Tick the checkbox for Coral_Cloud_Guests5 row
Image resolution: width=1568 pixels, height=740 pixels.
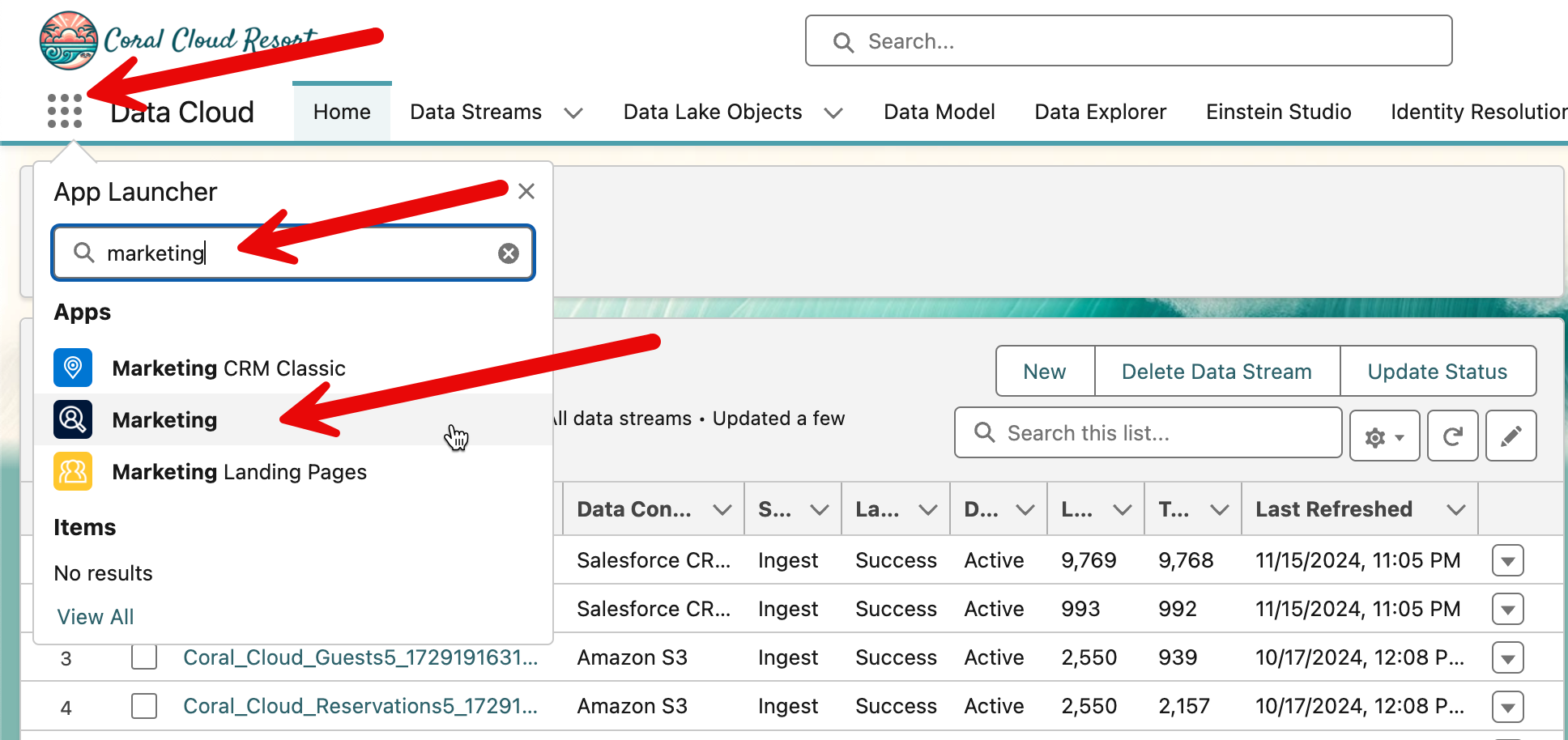(144, 657)
